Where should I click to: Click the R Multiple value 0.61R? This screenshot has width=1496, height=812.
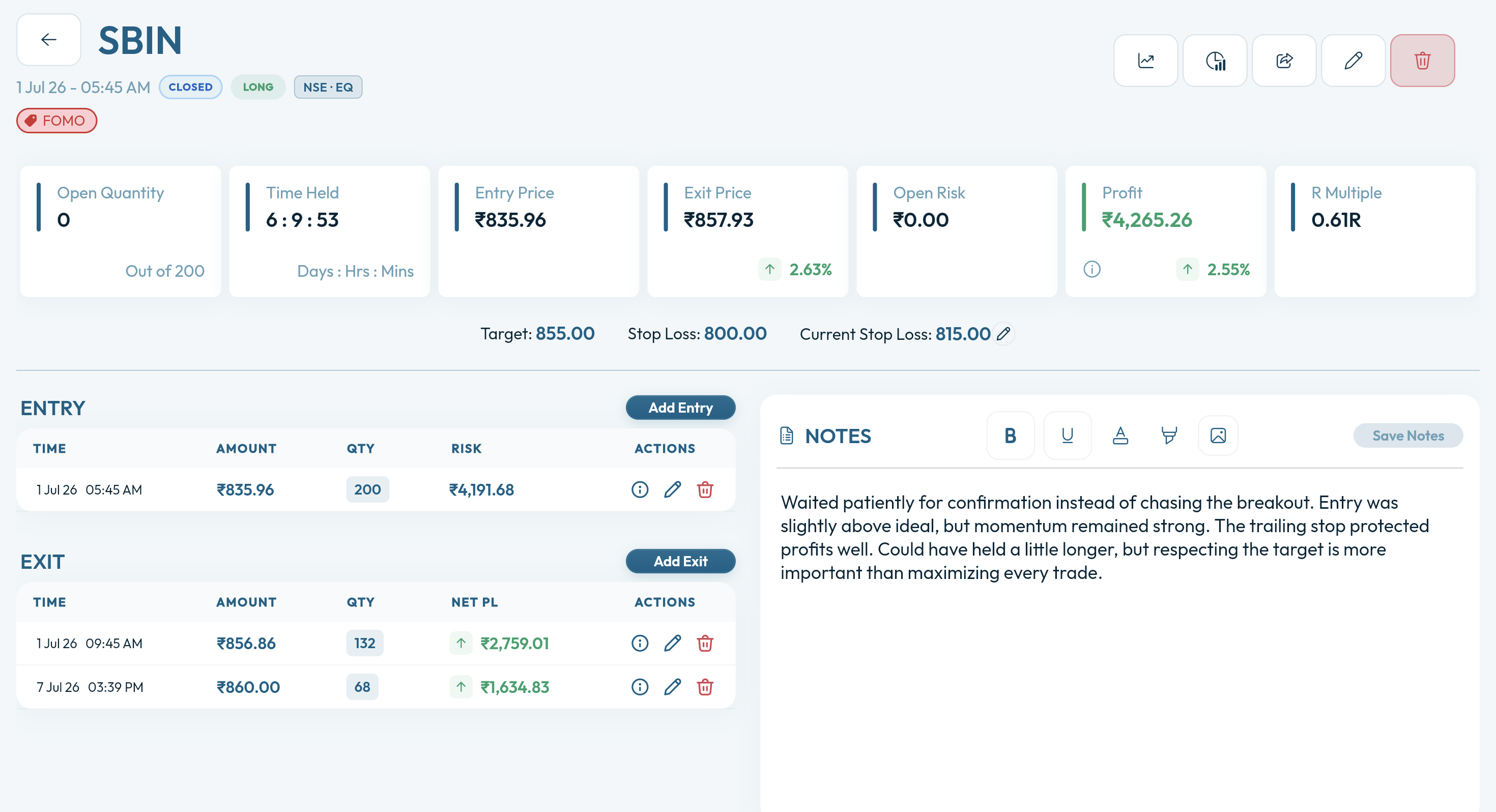(1336, 220)
